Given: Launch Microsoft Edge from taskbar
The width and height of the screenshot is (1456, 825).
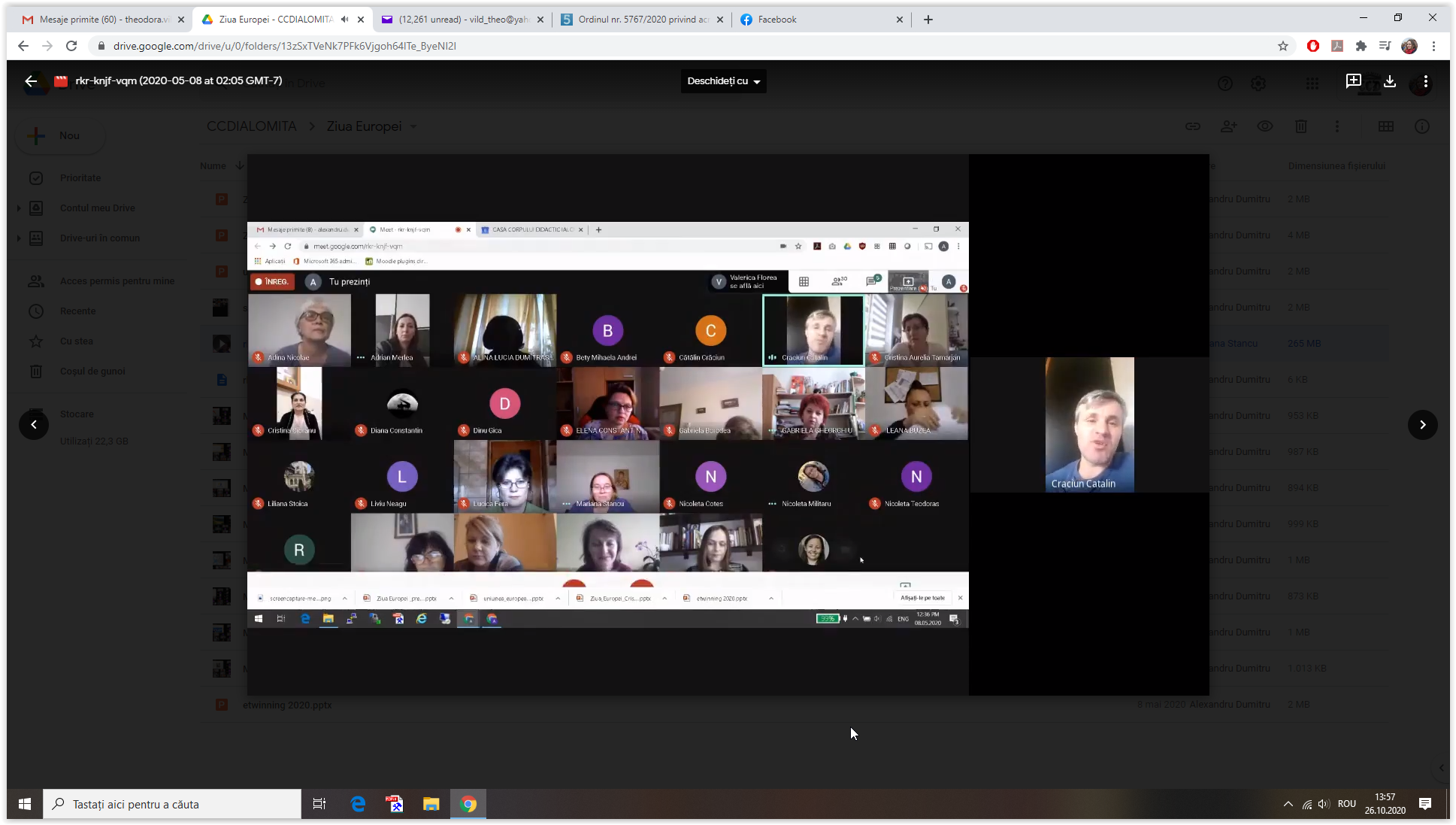Looking at the screenshot, I should 358,804.
